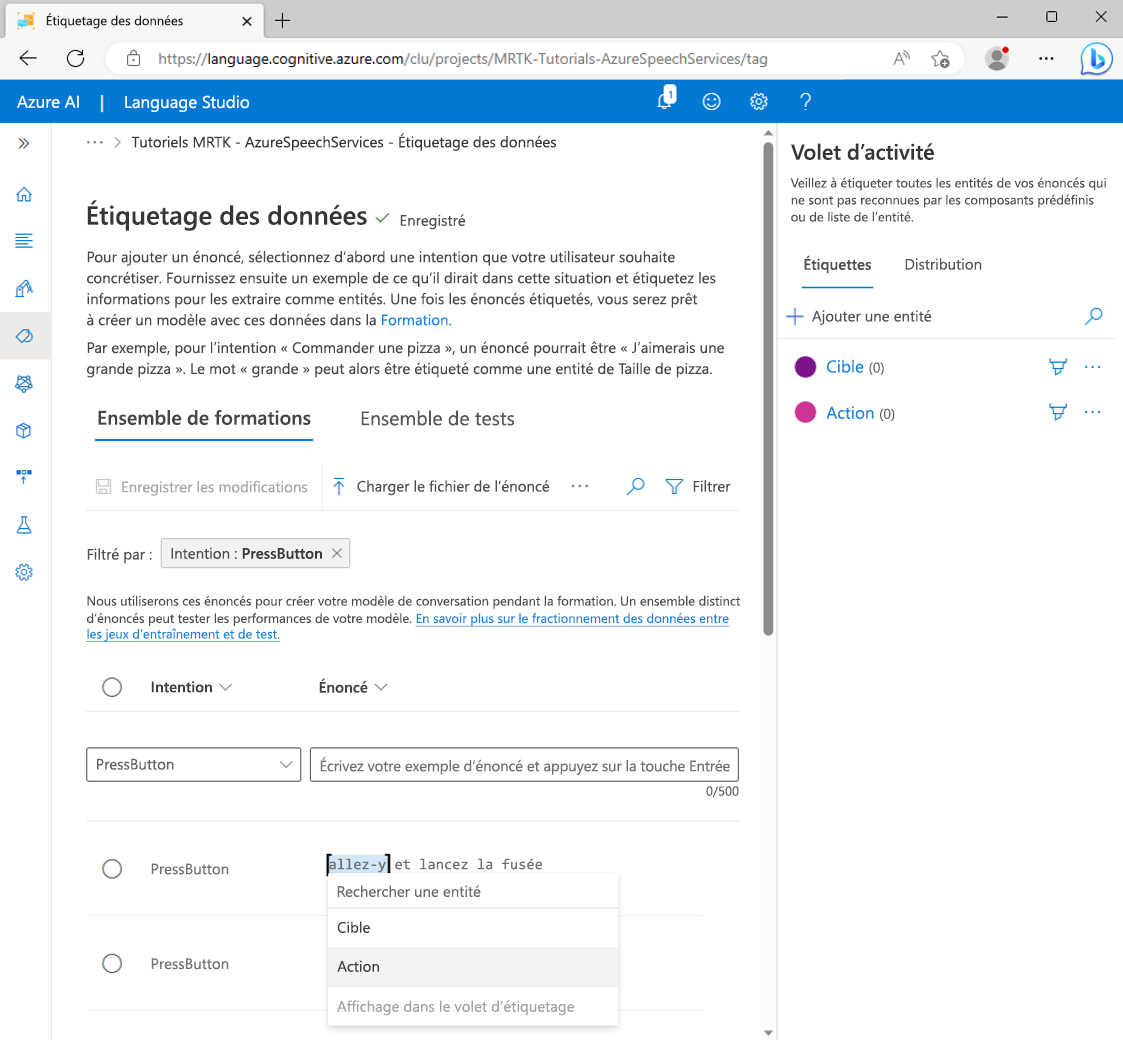1123x1040 pixels.
Task: Click Cible entity name in activity pane
Action: [844, 367]
